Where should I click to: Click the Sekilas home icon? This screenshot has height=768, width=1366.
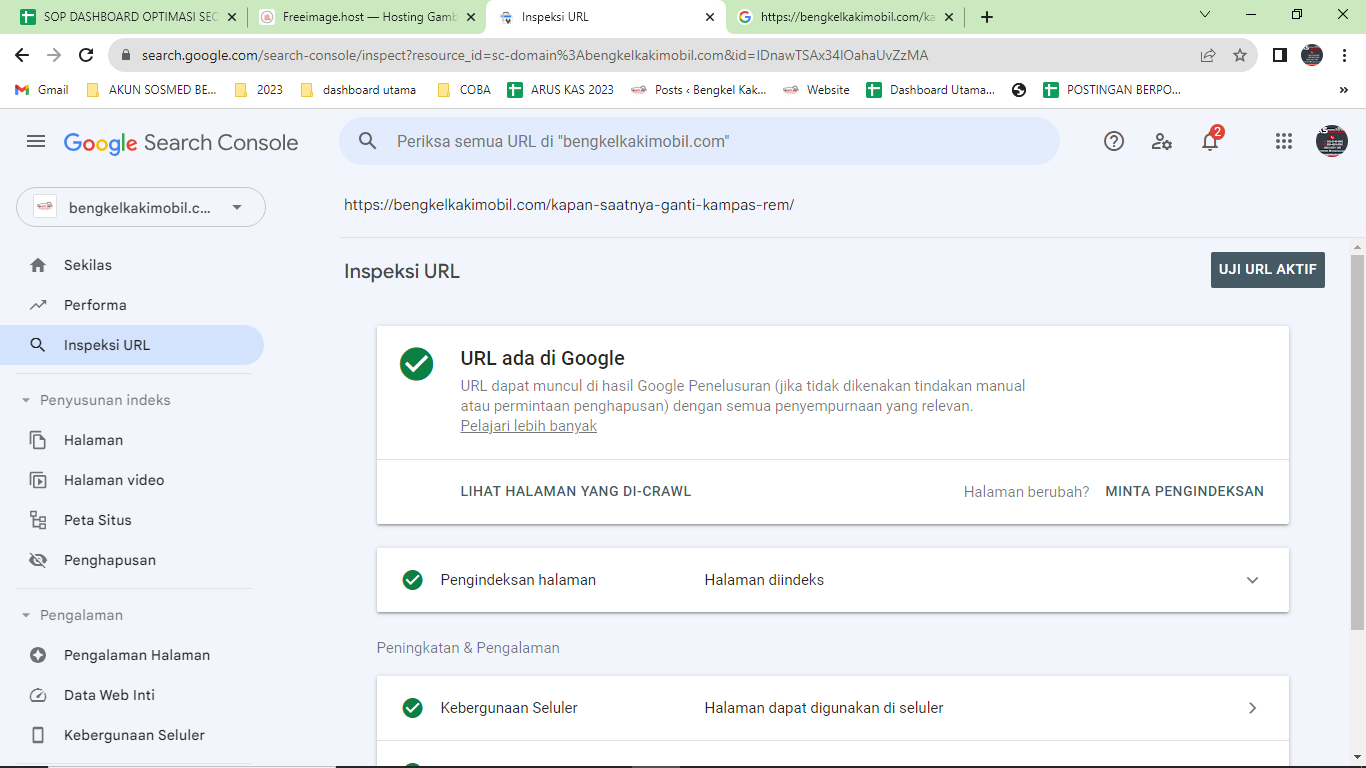(x=38, y=265)
